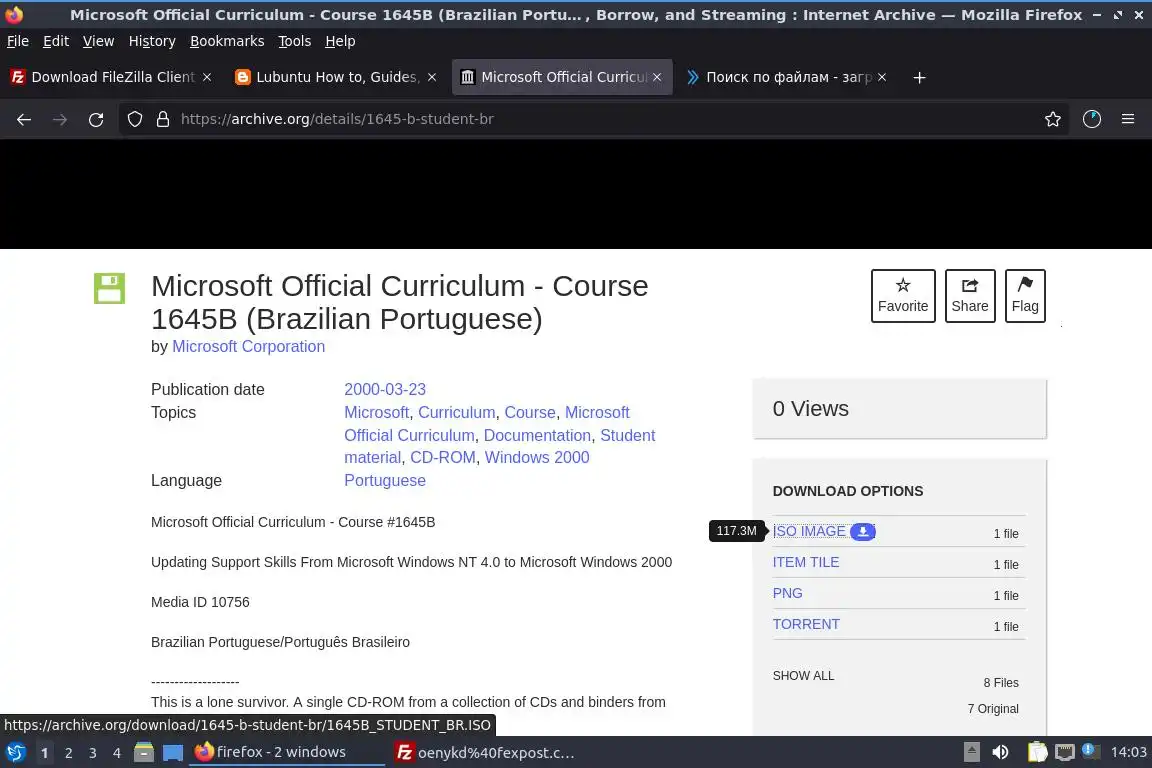
Task: Click the removable media eject tray icon
Action: [x=971, y=752]
